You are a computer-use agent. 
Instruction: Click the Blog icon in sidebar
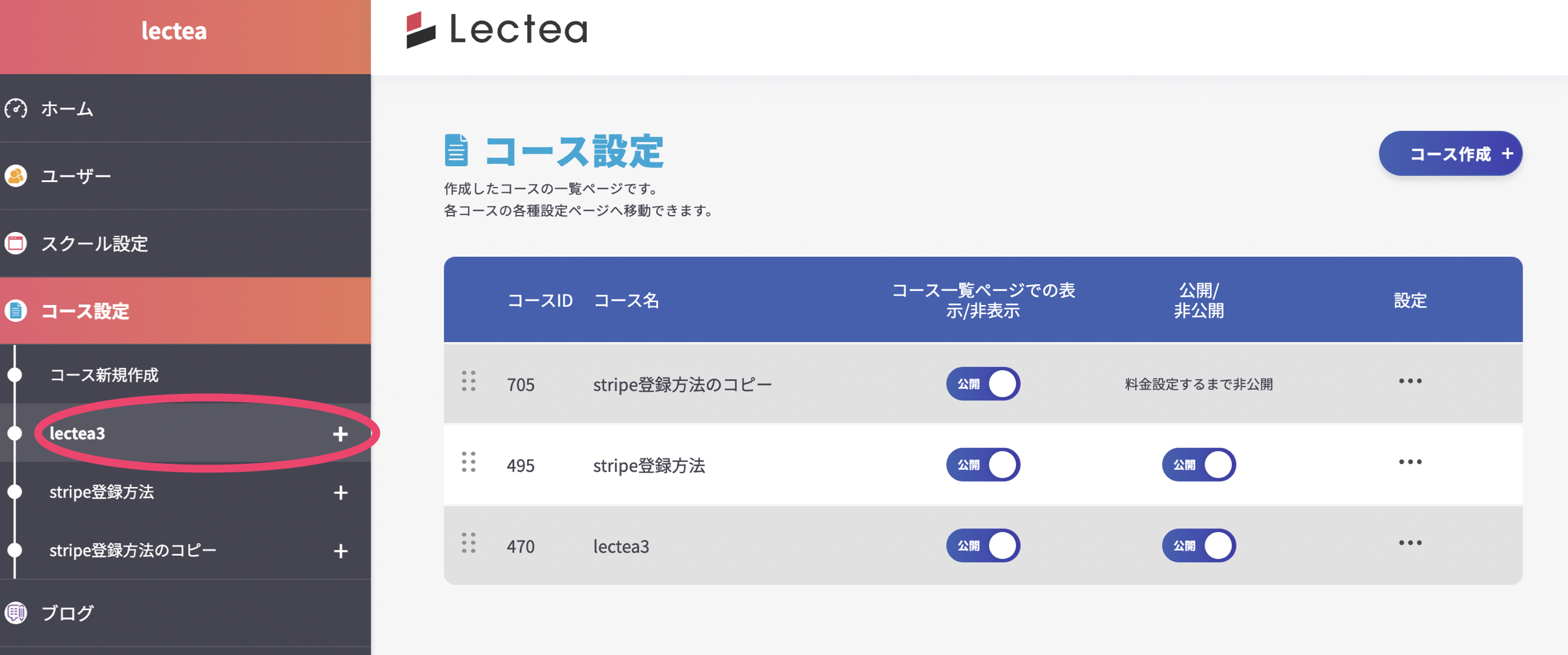16,612
